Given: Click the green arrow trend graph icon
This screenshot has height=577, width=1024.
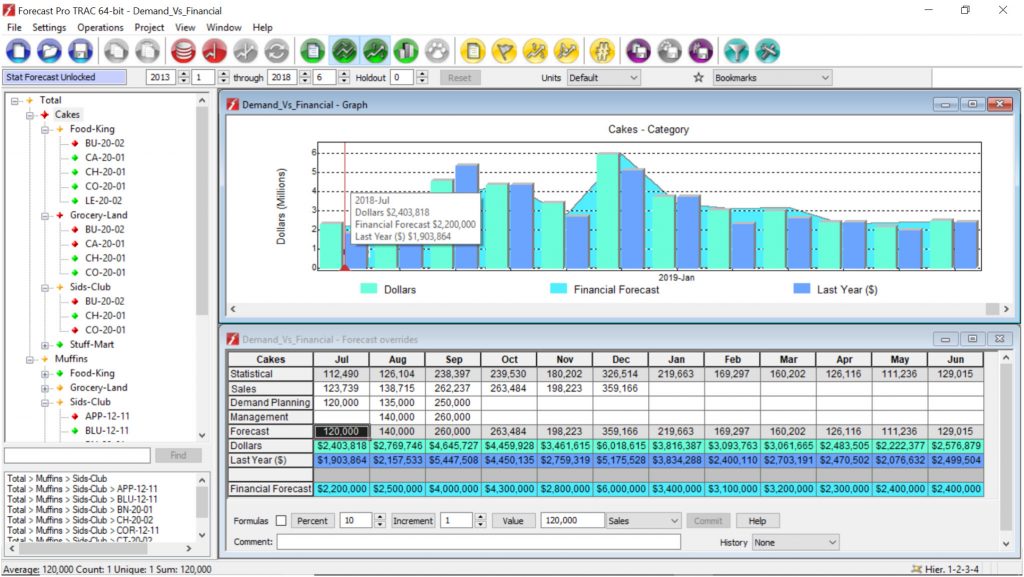Looking at the screenshot, I should (375, 51).
